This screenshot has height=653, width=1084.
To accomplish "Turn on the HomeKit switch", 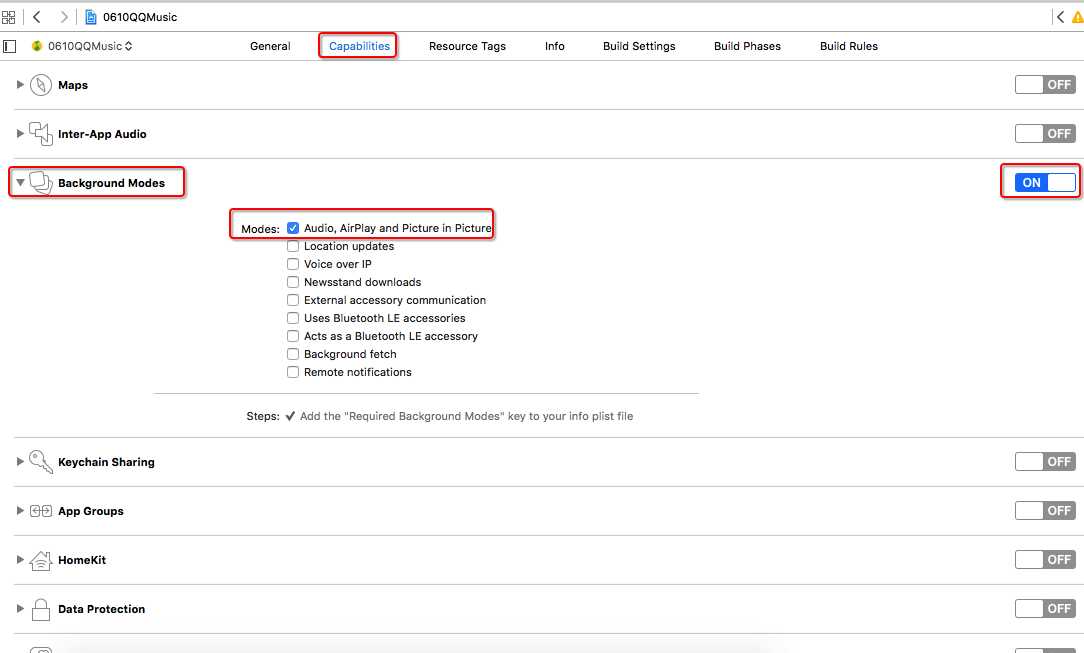I will [x=1045, y=560].
